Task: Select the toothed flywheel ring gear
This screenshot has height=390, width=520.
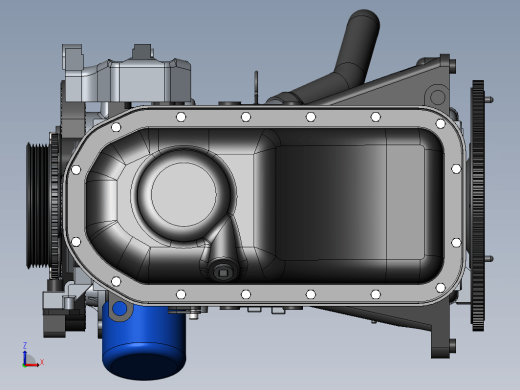Action: [478, 206]
